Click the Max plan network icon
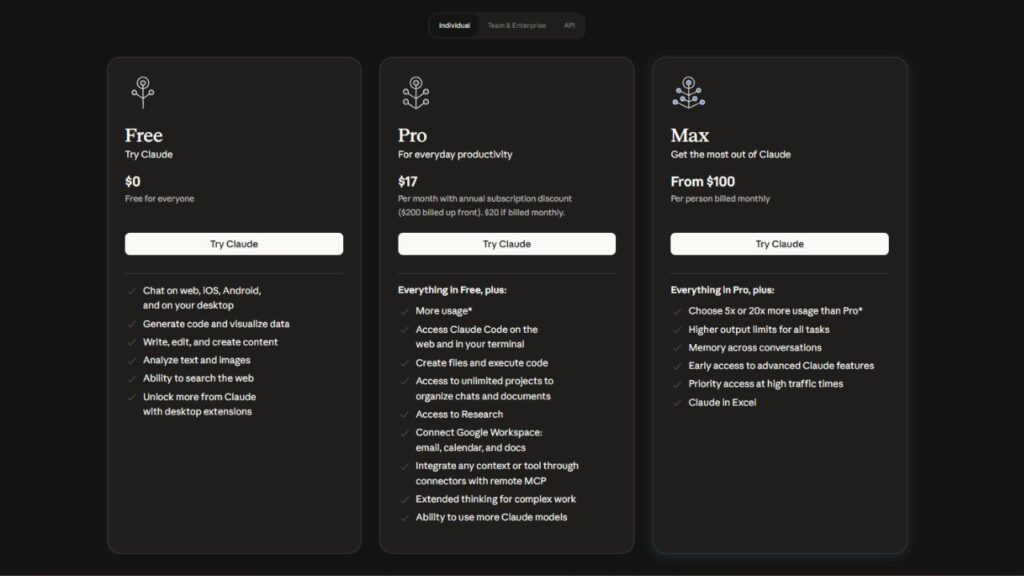This screenshot has height=576, width=1024. coord(688,92)
